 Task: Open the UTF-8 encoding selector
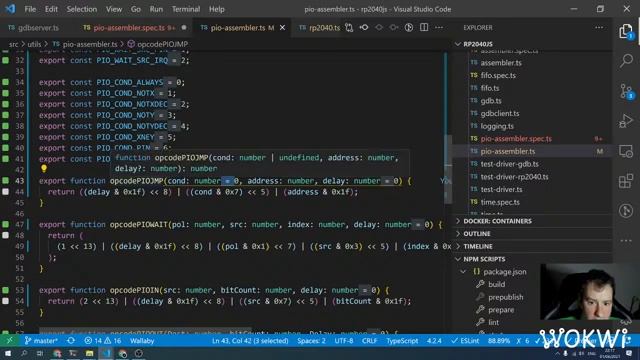point(344,340)
